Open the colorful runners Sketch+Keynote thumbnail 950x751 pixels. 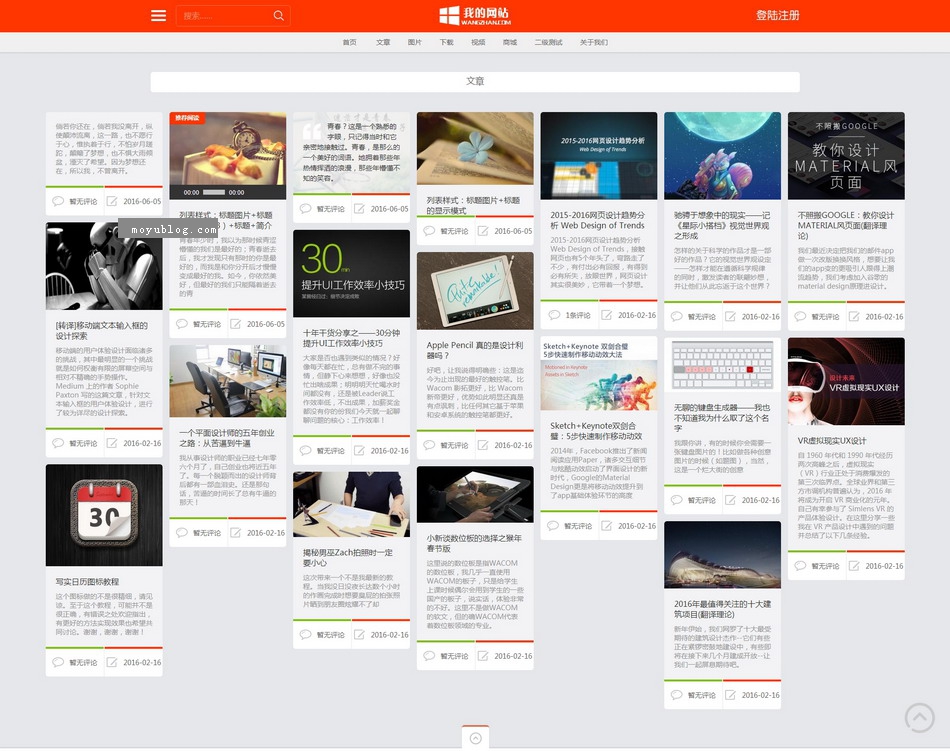pyautogui.click(x=599, y=374)
